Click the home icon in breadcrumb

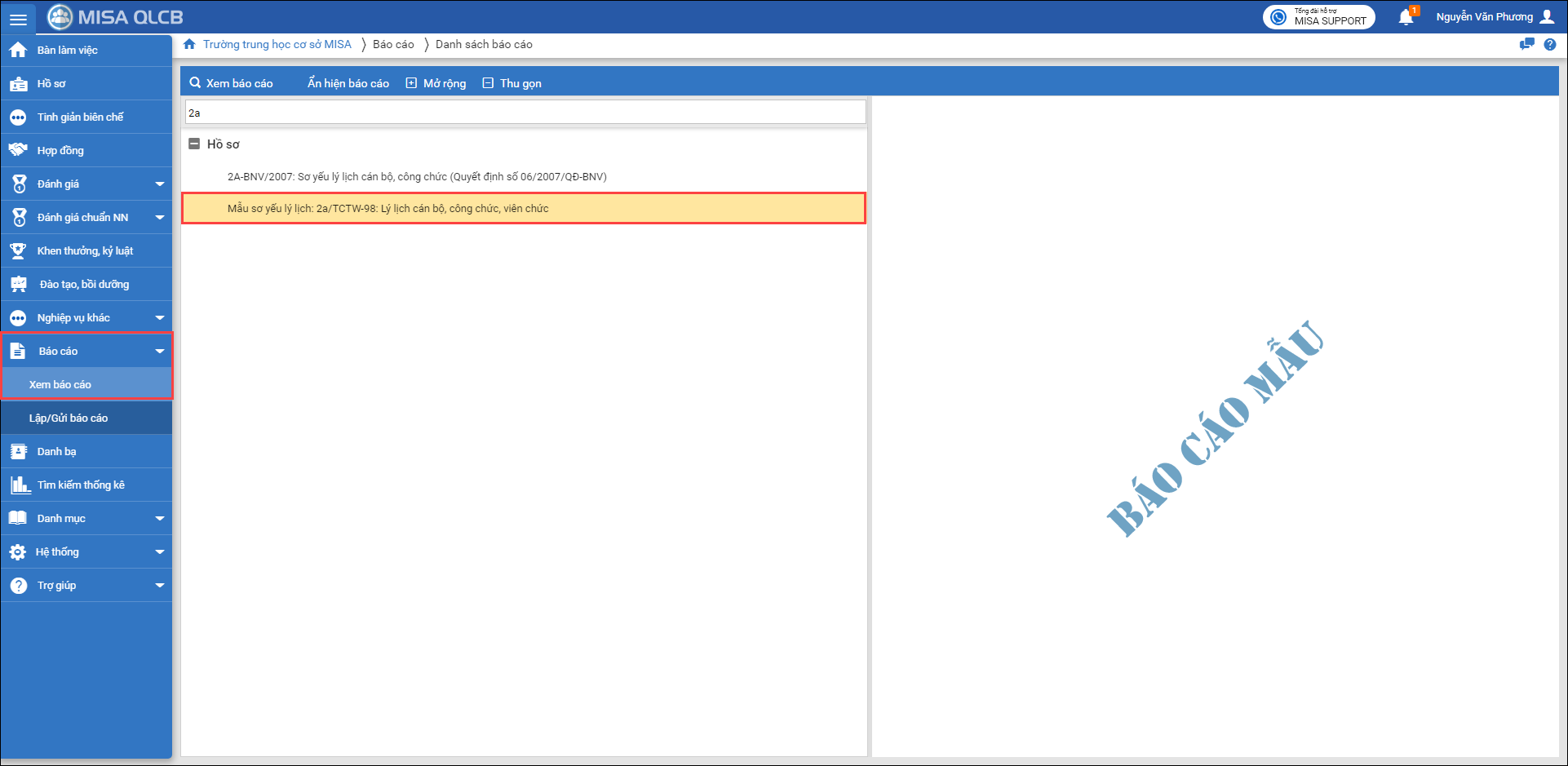coord(189,44)
